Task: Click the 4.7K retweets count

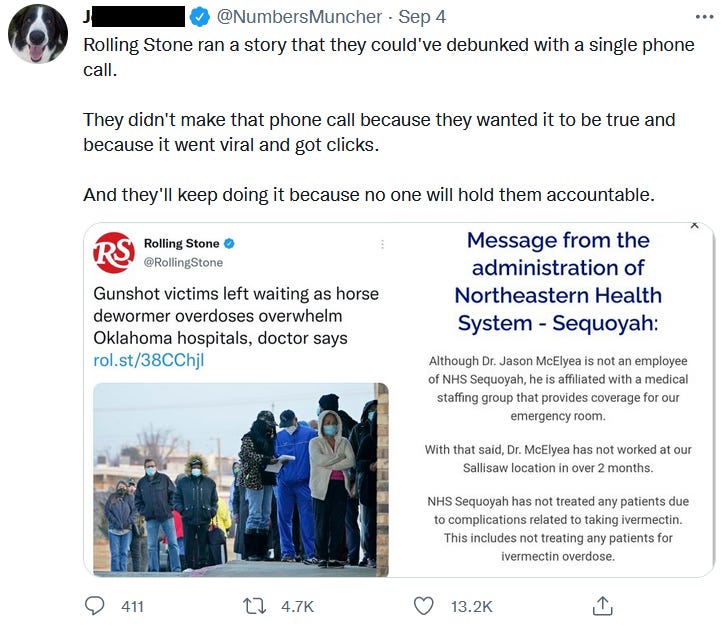Action: coord(298,607)
